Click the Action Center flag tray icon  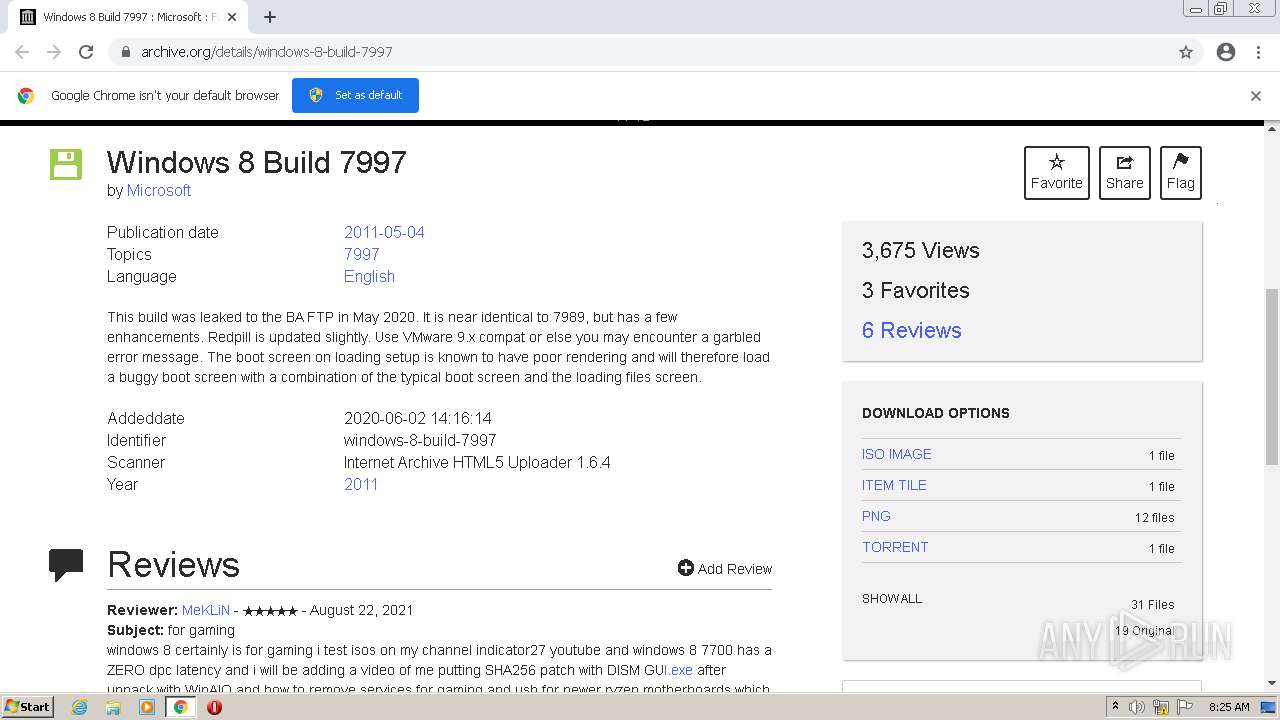click(x=1185, y=707)
